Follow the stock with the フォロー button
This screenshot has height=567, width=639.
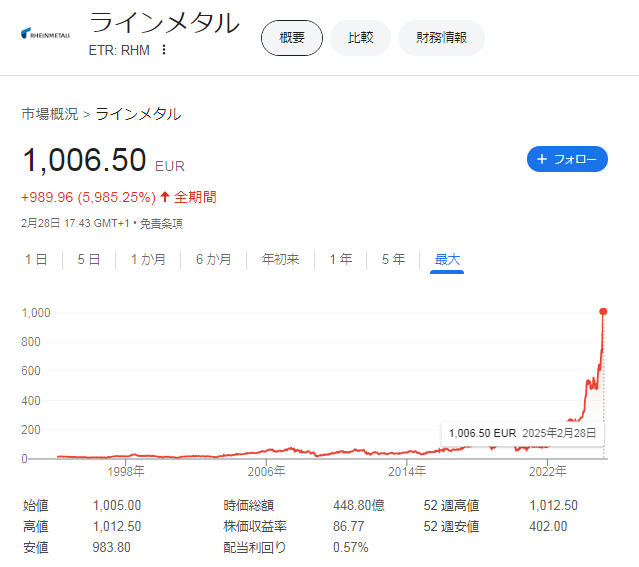click(567, 159)
